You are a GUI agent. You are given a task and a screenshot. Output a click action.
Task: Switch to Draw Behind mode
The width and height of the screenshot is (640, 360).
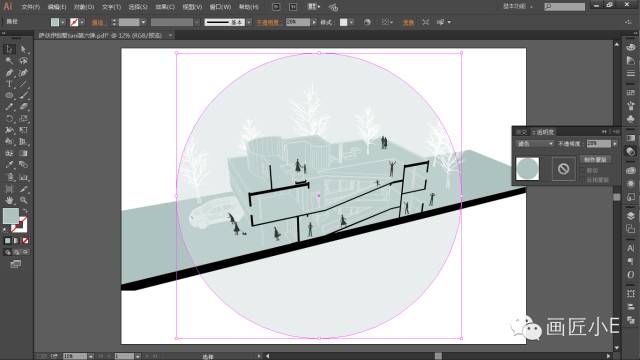pos(16,252)
